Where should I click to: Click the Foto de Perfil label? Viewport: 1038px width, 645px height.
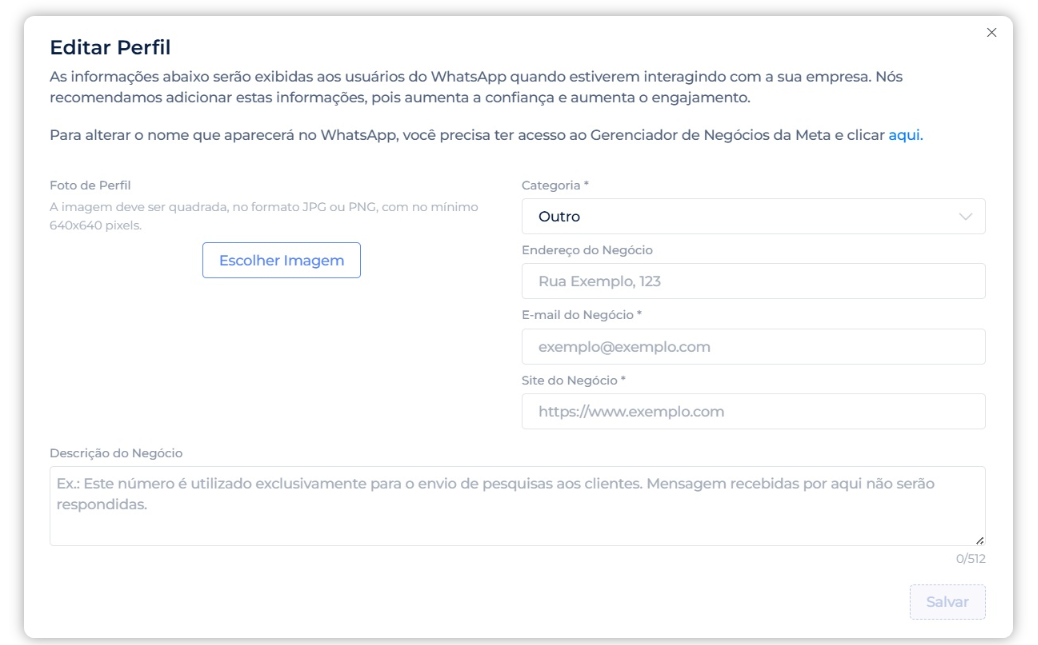coord(90,185)
